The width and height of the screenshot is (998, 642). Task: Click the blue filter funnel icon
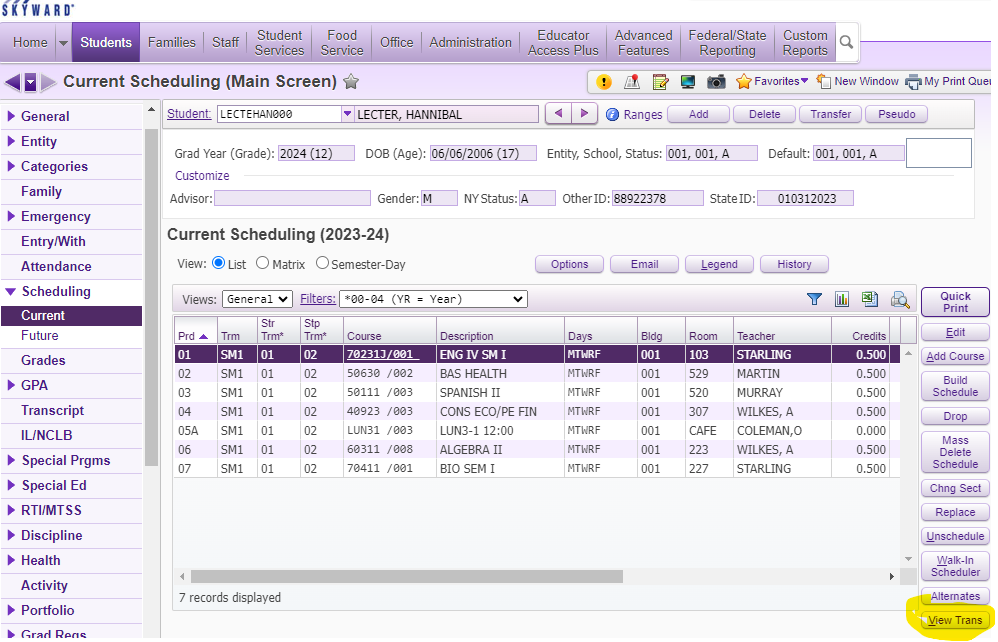[814, 299]
